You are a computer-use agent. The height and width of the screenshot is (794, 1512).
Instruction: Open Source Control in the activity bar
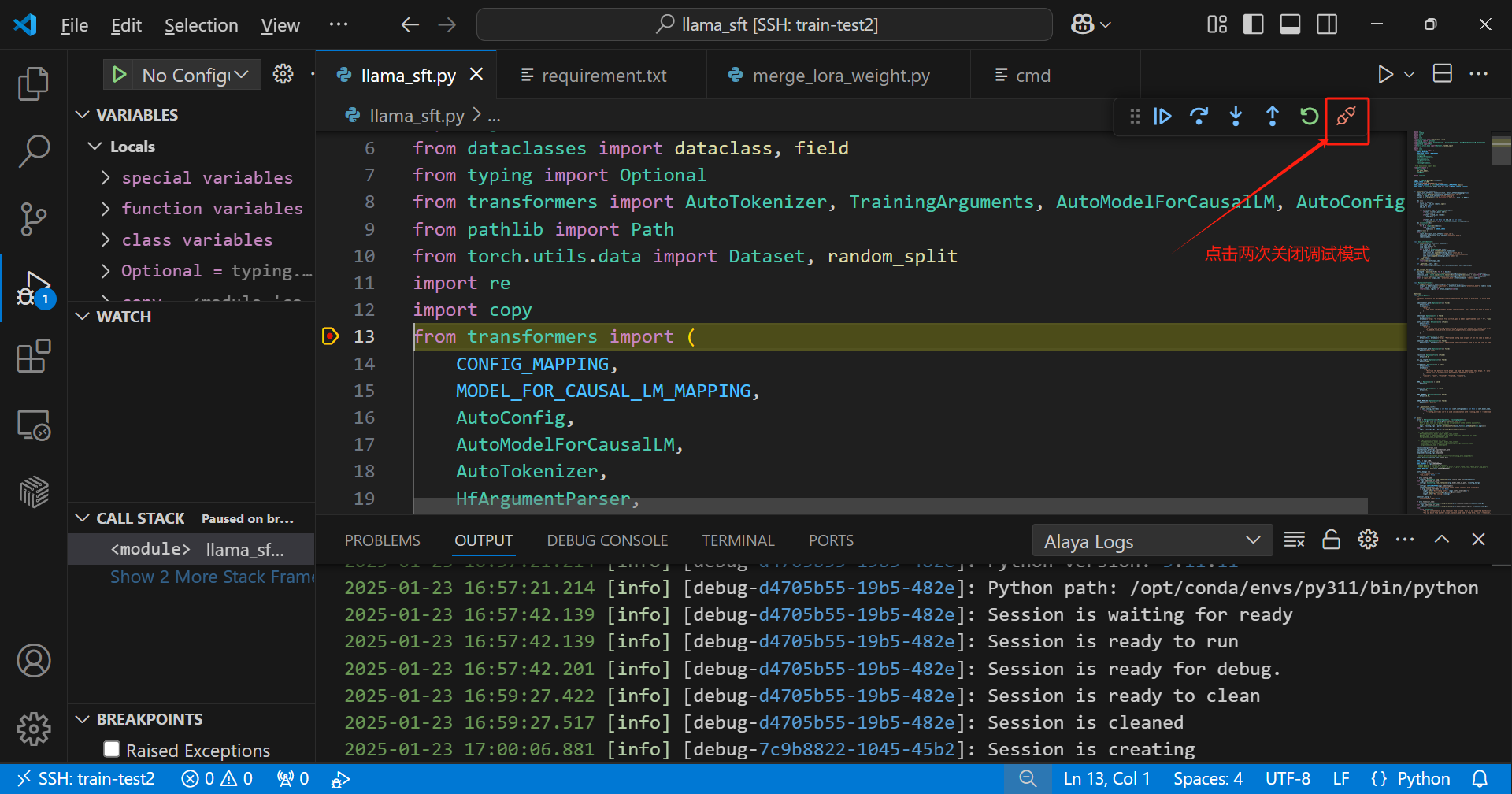33,219
